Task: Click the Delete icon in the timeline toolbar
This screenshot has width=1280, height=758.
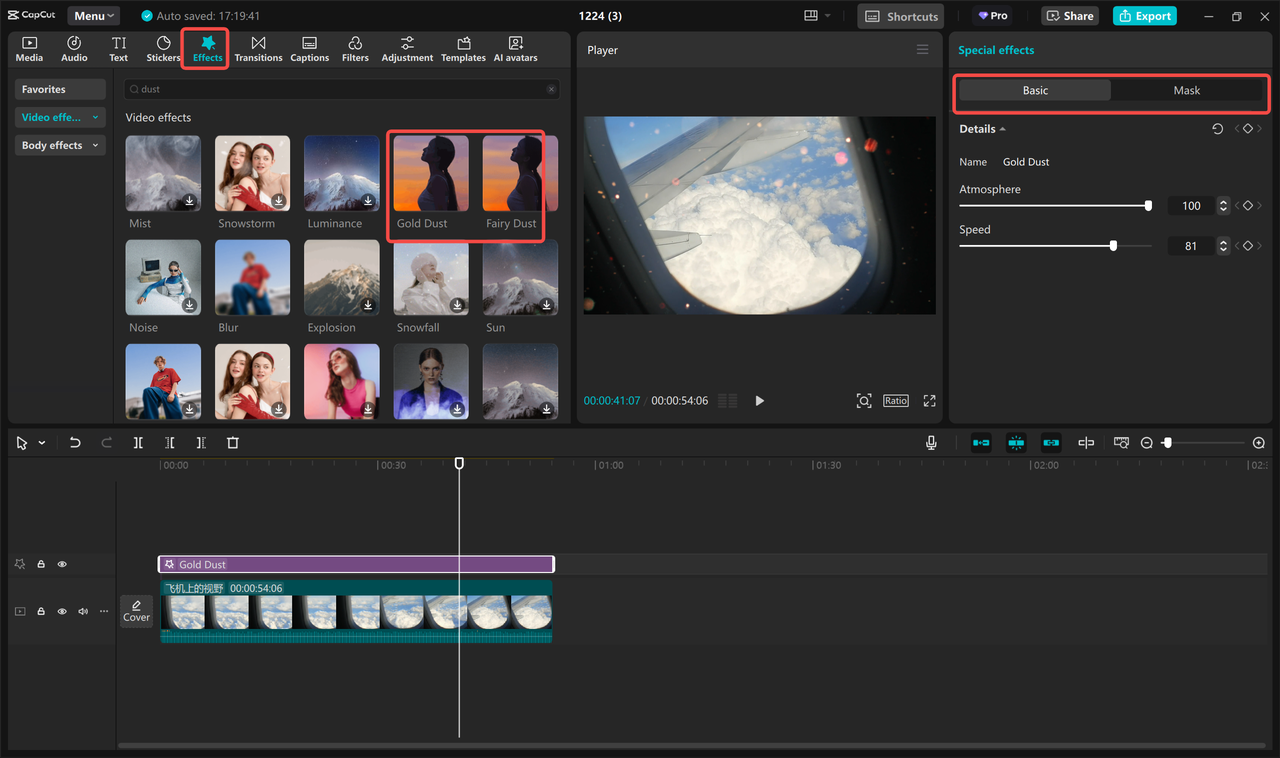Action: click(232, 442)
